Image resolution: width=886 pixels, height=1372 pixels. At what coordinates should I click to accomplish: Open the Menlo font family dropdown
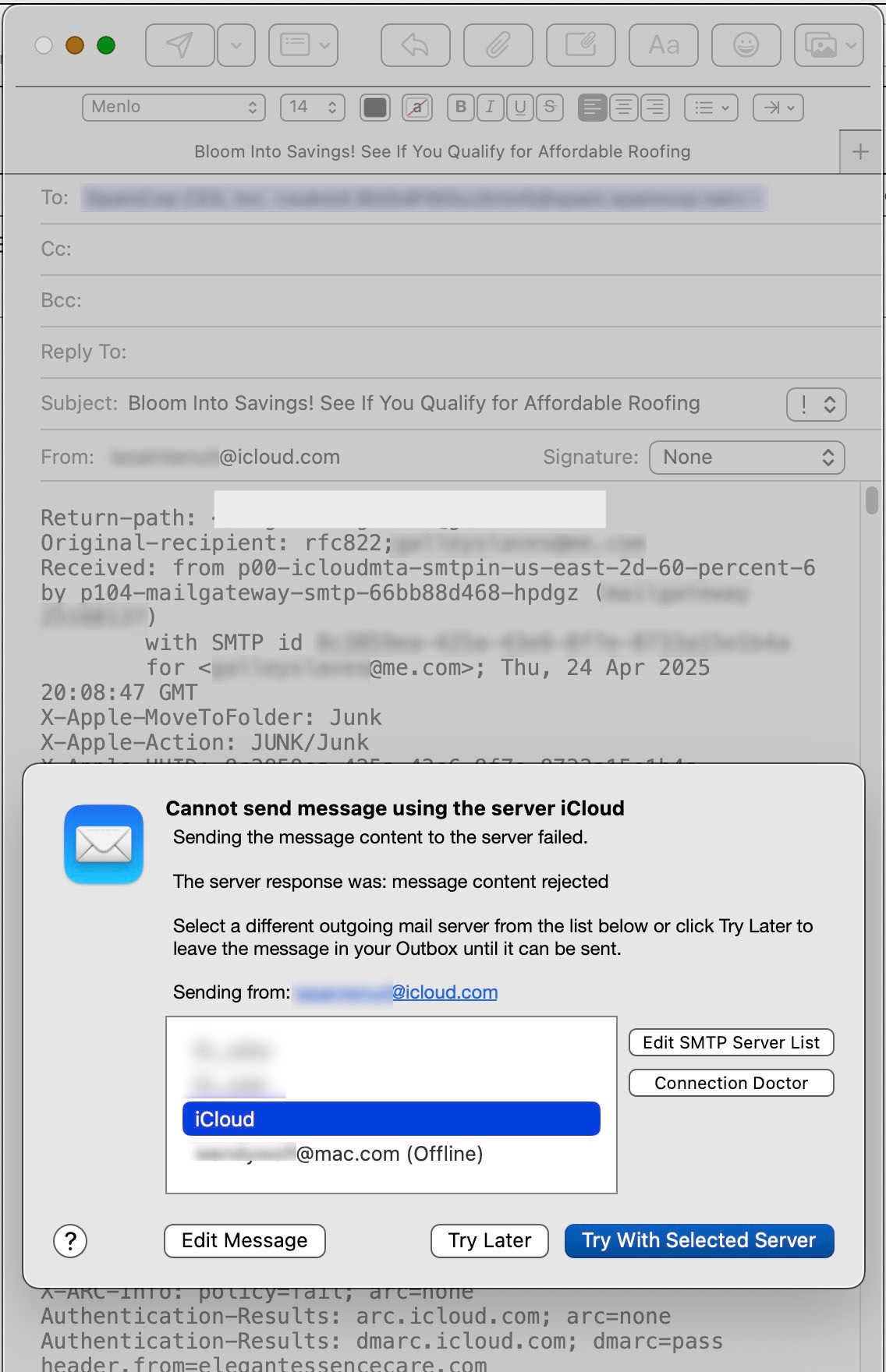point(174,108)
